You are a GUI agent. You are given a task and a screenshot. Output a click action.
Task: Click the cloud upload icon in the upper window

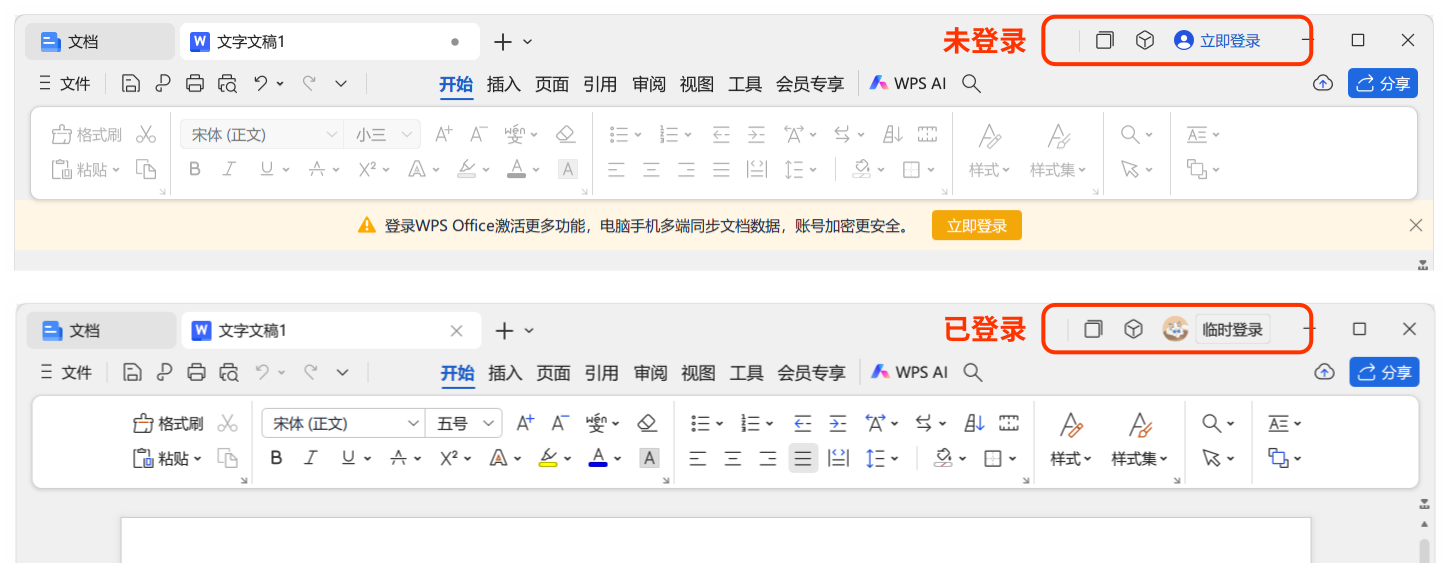click(x=1323, y=83)
